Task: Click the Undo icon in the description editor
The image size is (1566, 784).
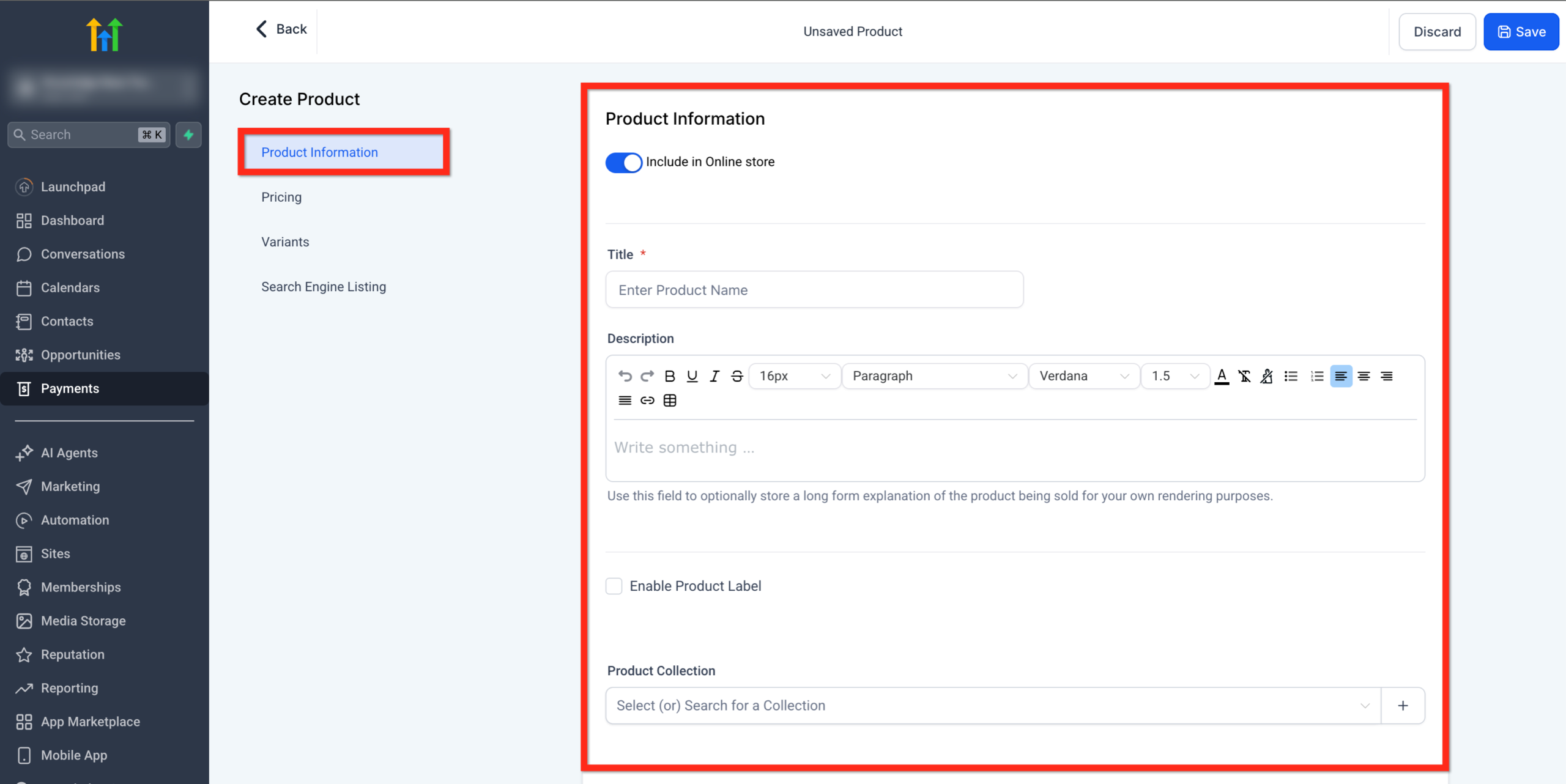Action: pyautogui.click(x=625, y=375)
